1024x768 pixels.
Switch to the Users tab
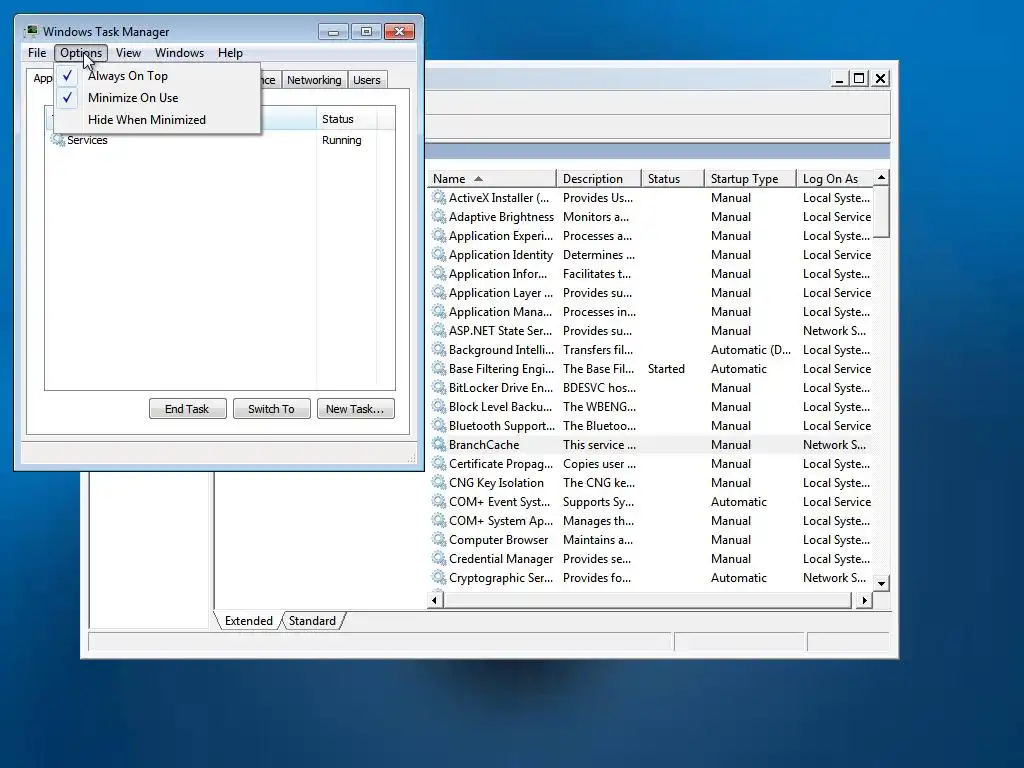coord(367,80)
